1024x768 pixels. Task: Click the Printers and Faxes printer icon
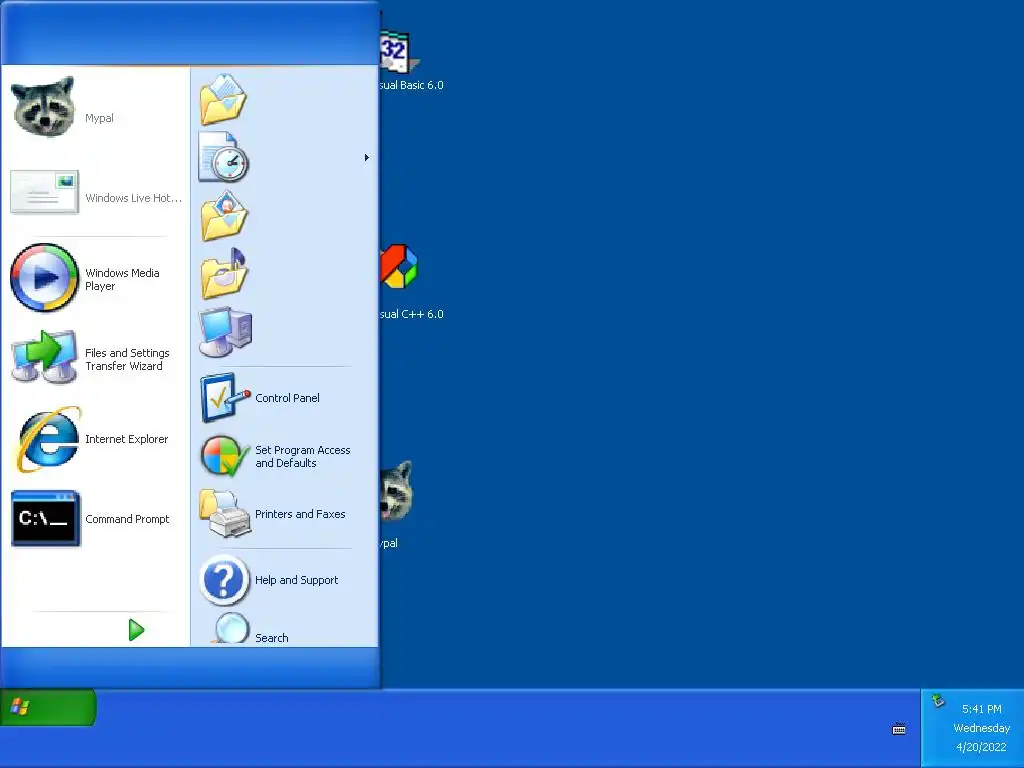225,514
